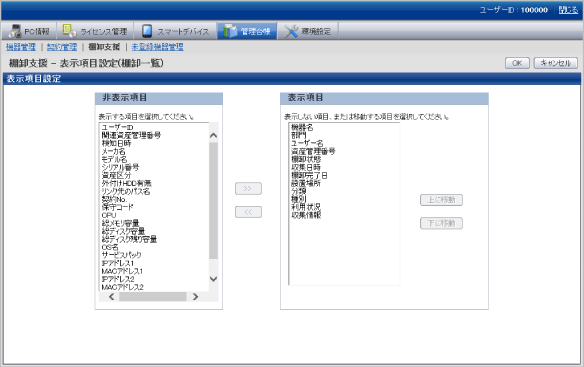
Task: Select 設置場所 in displayed items list
Action: pyautogui.click(x=306, y=183)
